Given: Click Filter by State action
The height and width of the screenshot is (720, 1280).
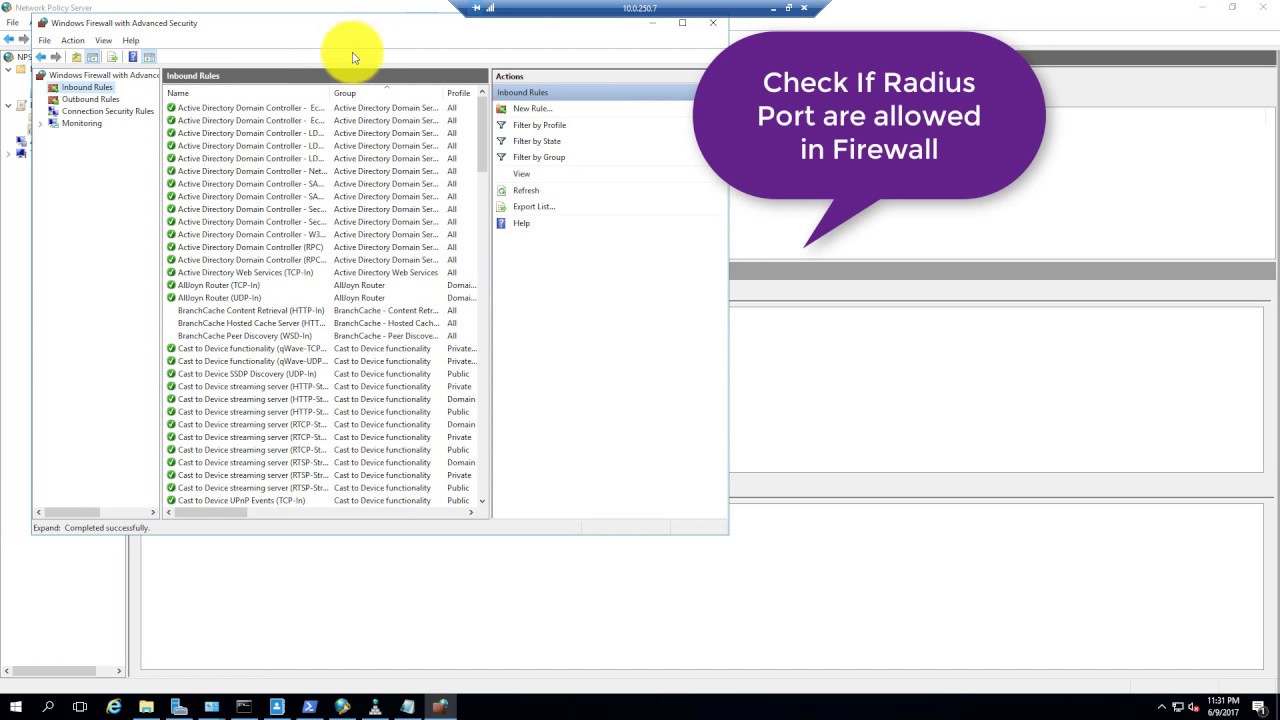Looking at the screenshot, I should [537, 141].
